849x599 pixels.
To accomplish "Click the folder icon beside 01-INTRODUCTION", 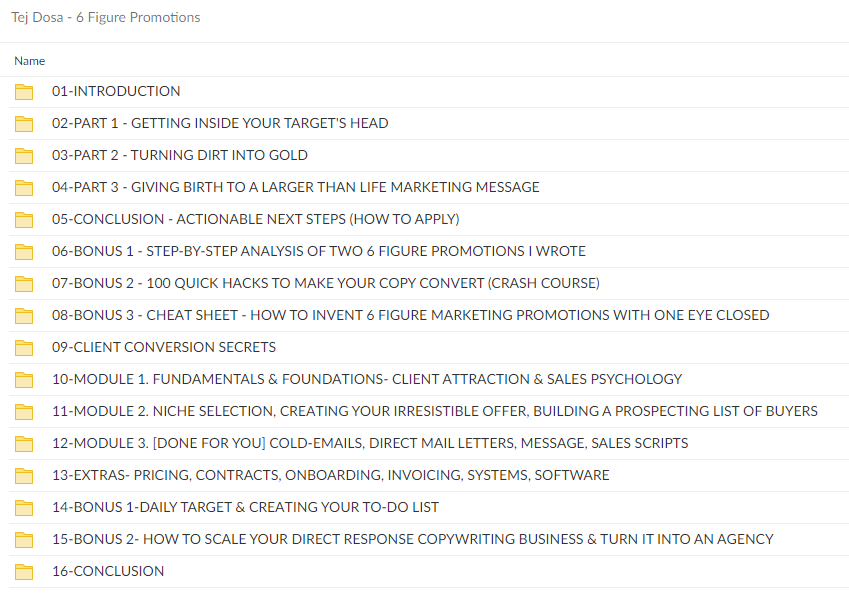I will coord(24,91).
